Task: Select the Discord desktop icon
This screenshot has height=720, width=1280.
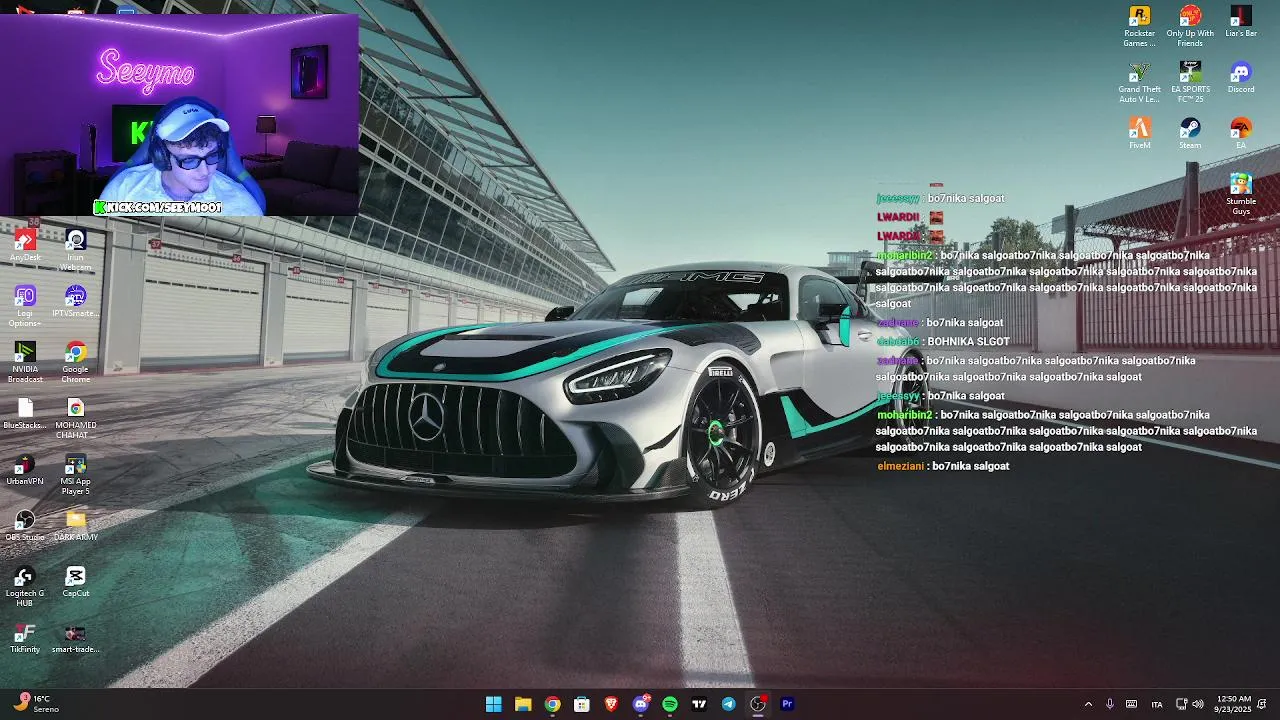Action: [x=1241, y=77]
